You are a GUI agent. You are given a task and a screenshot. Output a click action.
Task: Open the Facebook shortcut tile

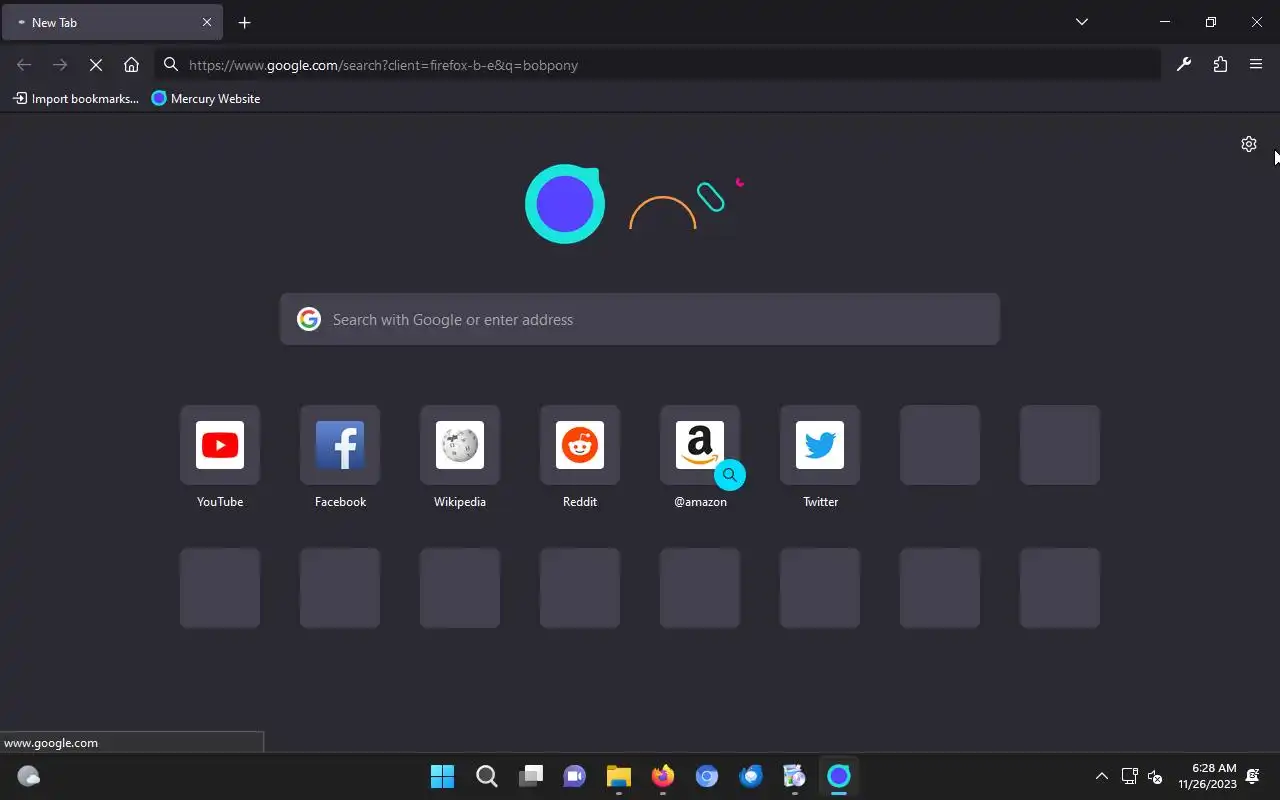(340, 445)
